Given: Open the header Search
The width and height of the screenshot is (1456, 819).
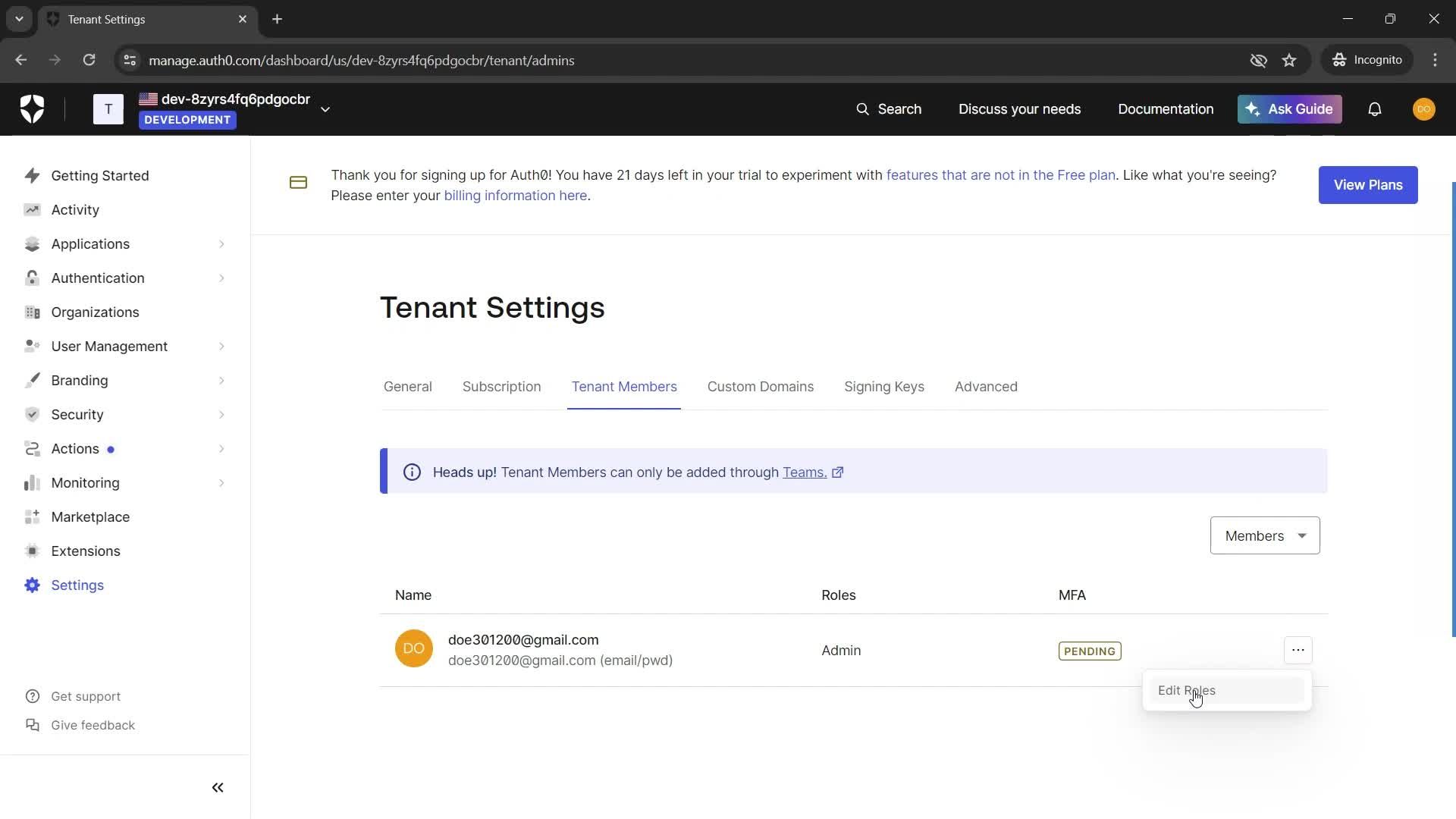Looking at the screenshot, I should 888,109.
